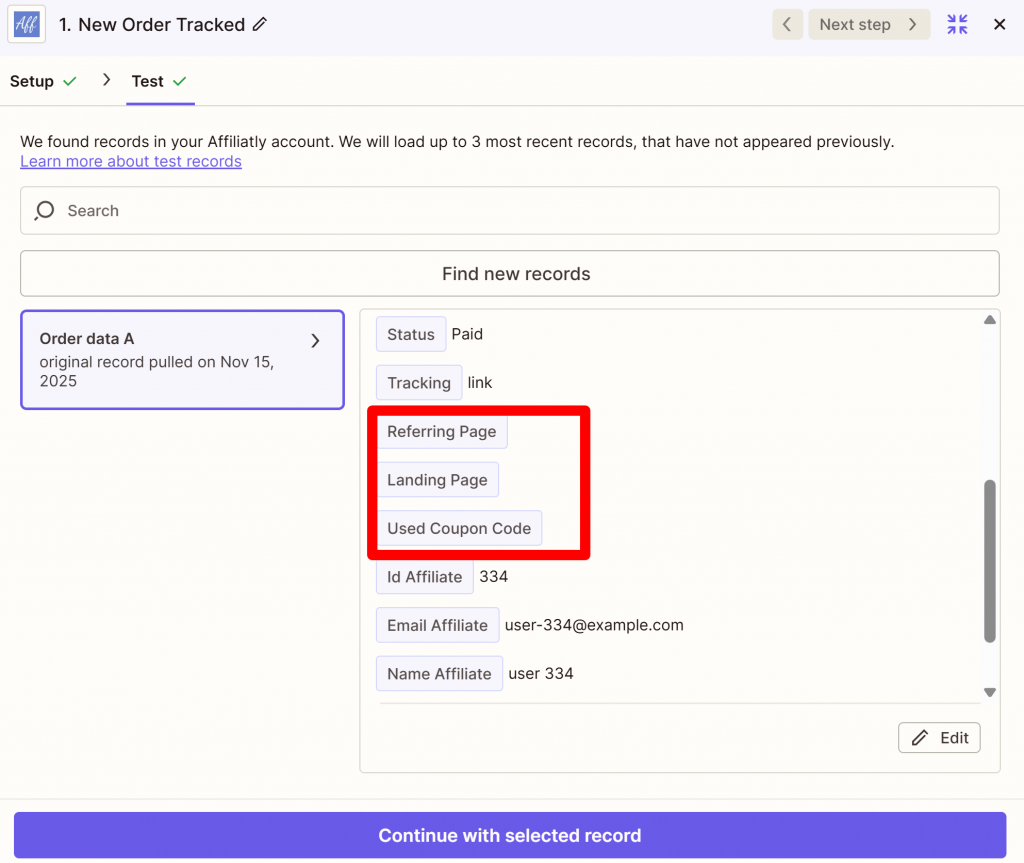Open Learn more about test records
Screen dimensions: 1024x863
pyautogui.click(x=131, y=161)
